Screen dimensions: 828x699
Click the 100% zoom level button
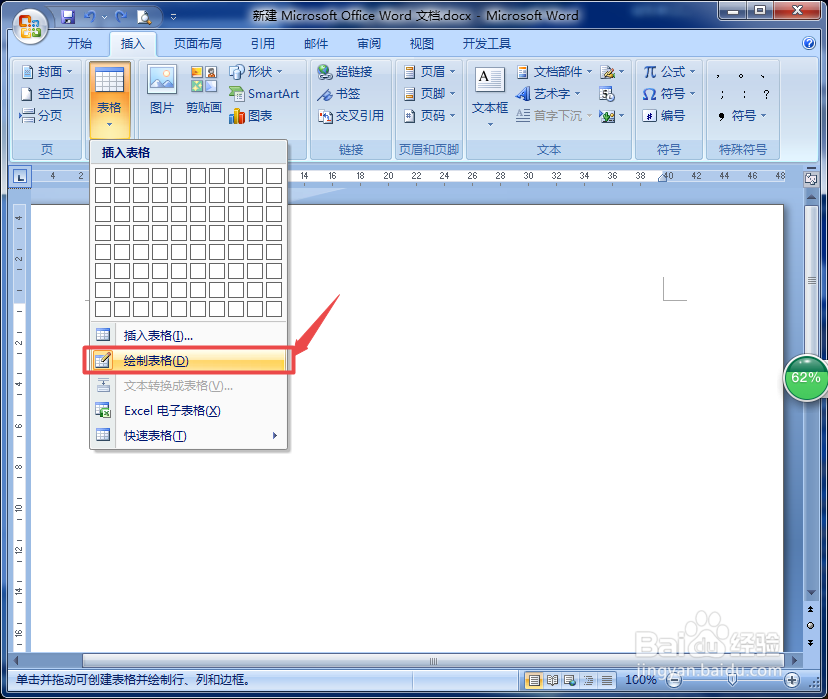coord(641,680)
